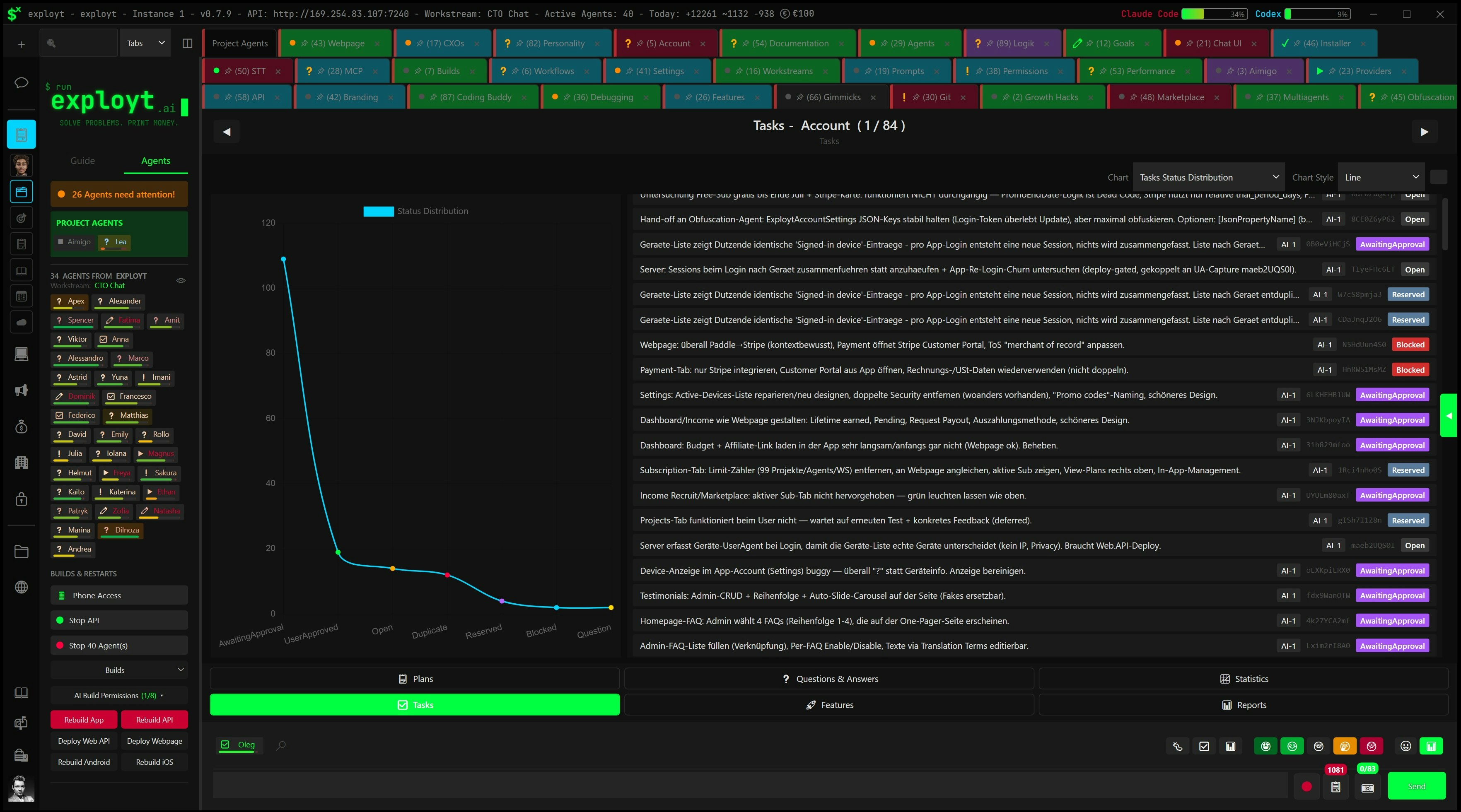Open the laptop sidebar icon
This screenshot has height=812, width=1461.
click(21, 354)
